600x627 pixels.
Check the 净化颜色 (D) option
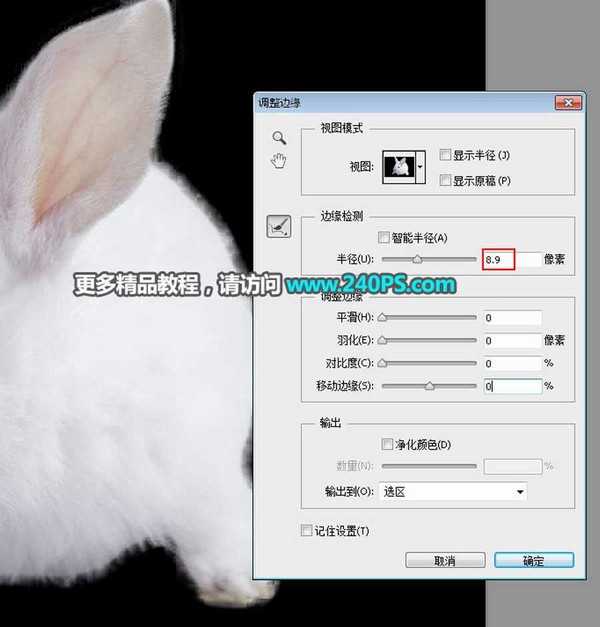388,444
